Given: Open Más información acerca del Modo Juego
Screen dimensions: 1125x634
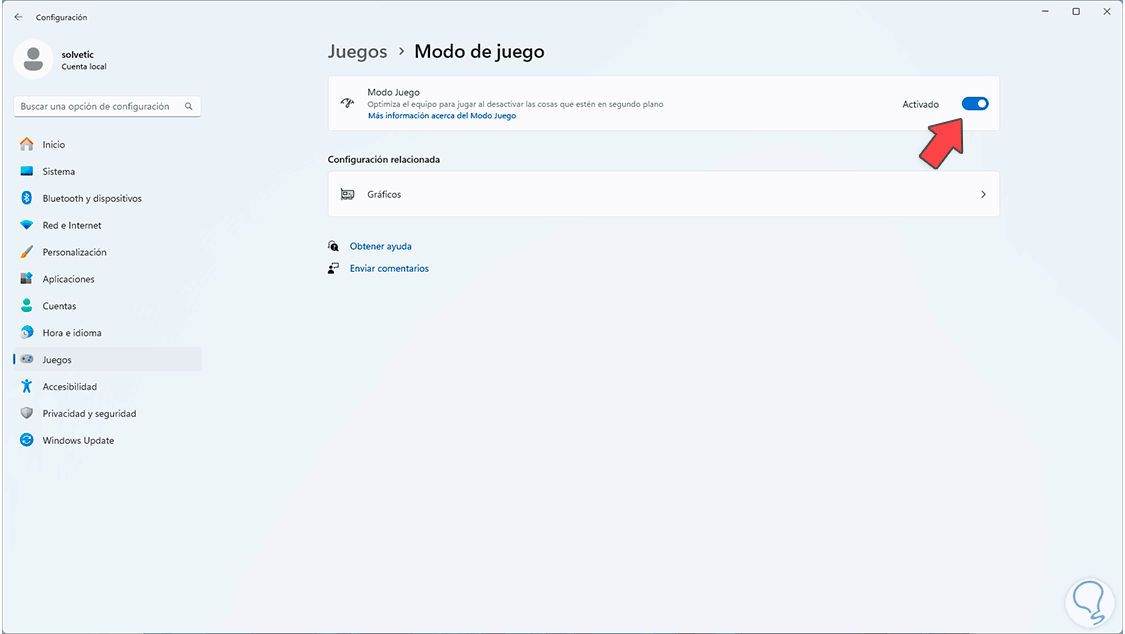Looking at the screenshot, I should tap(442, 115).
